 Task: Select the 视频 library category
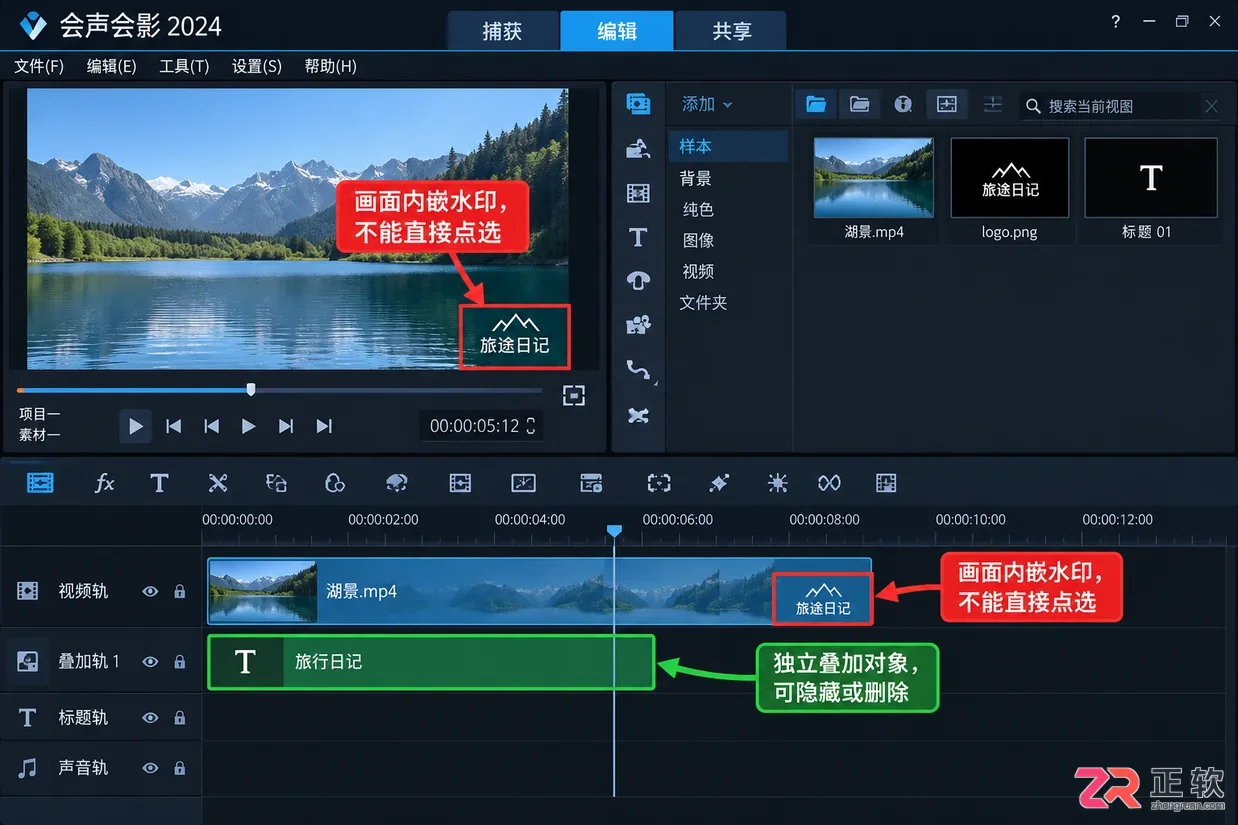coord(698,271)
